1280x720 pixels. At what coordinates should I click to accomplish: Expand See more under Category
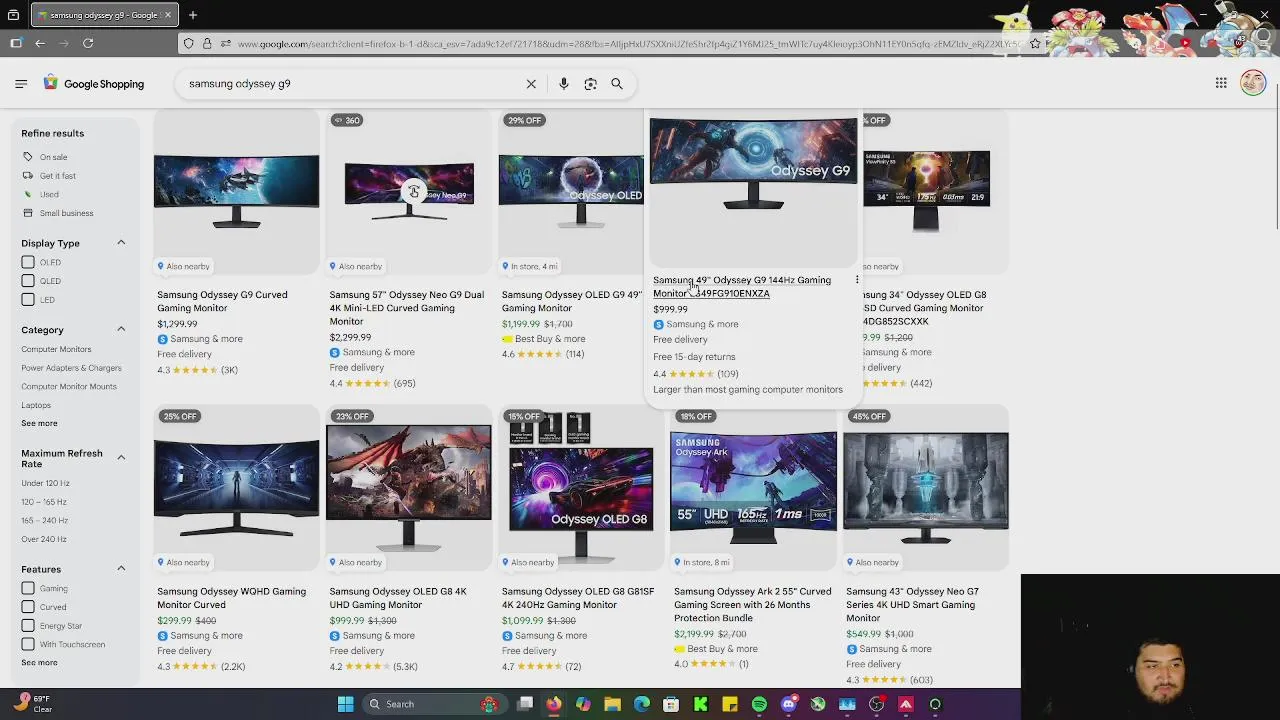(x=39, y=423)
